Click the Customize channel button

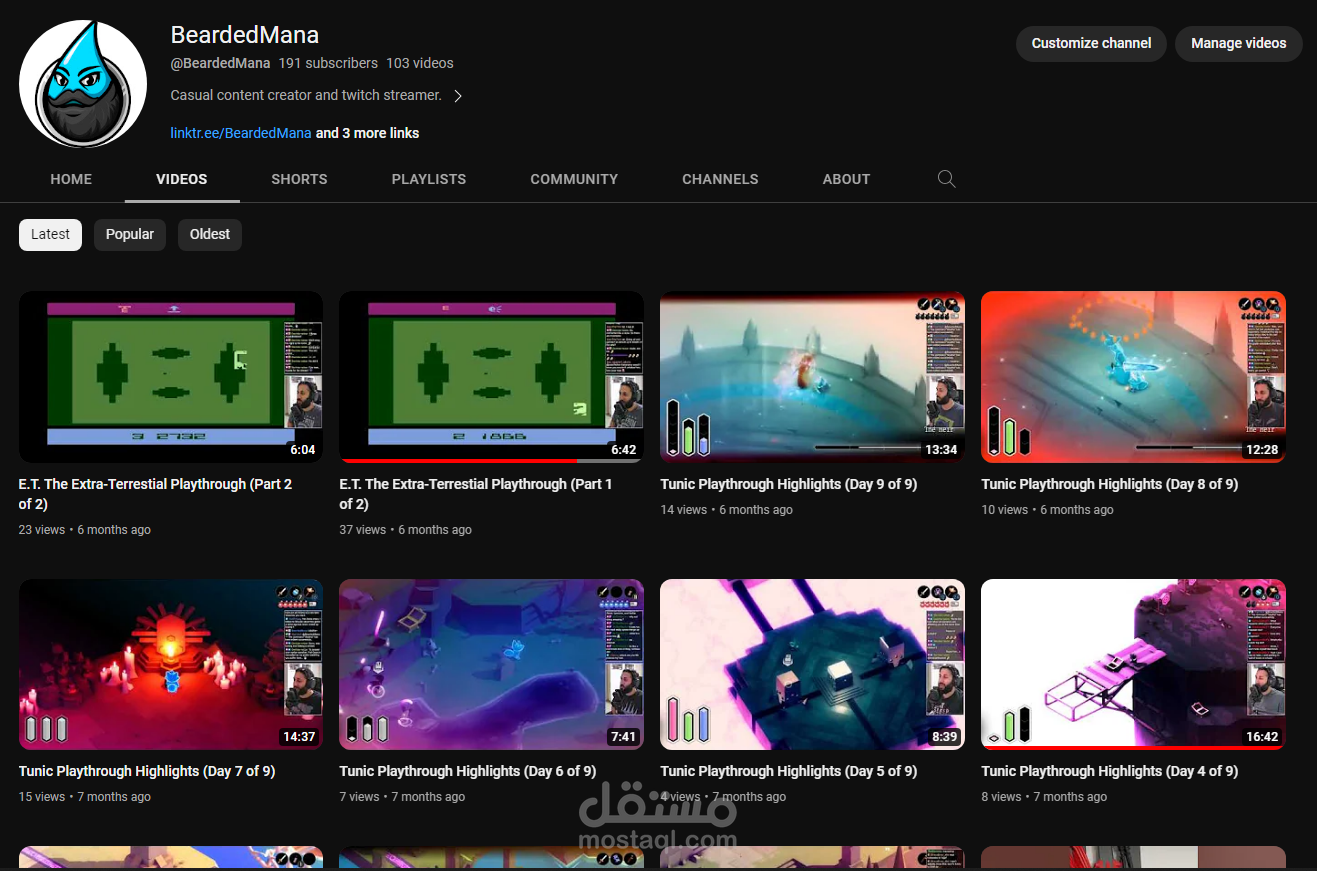(1091, 44)
